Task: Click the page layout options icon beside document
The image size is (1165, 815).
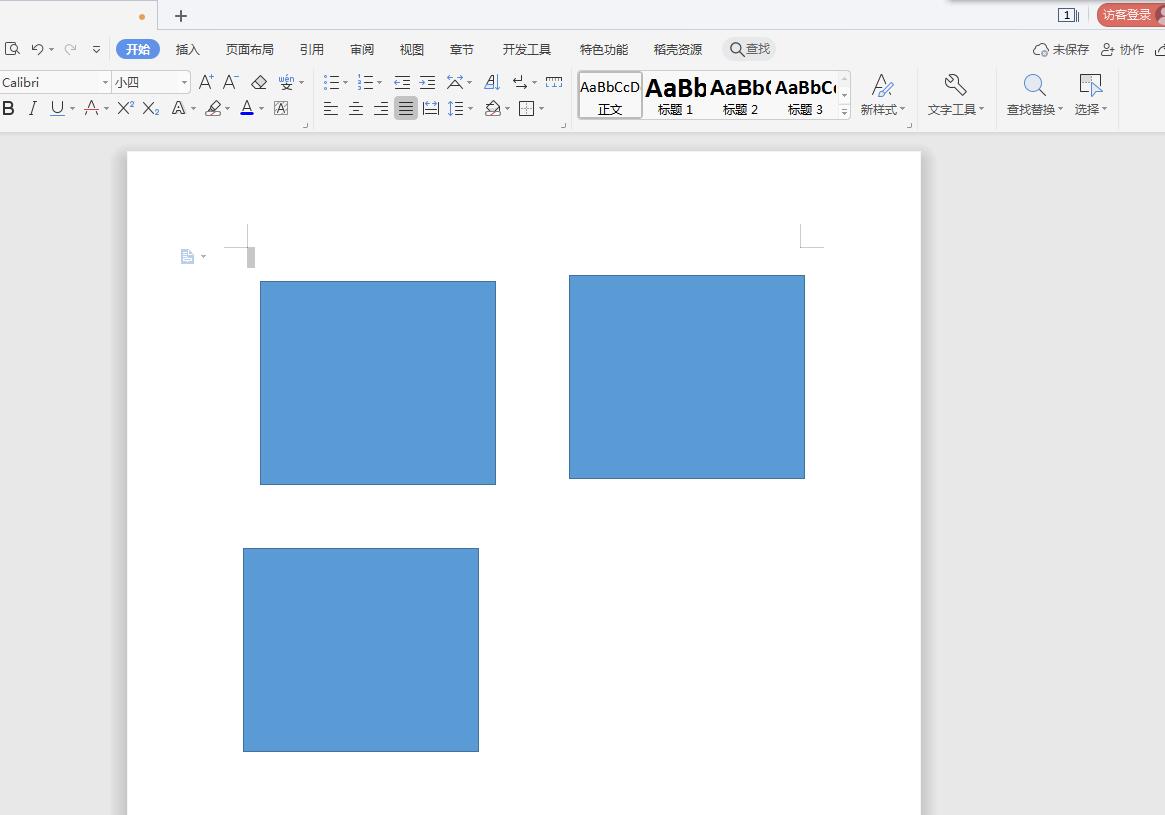Action: pyautogui.click(x=187, y=256)
